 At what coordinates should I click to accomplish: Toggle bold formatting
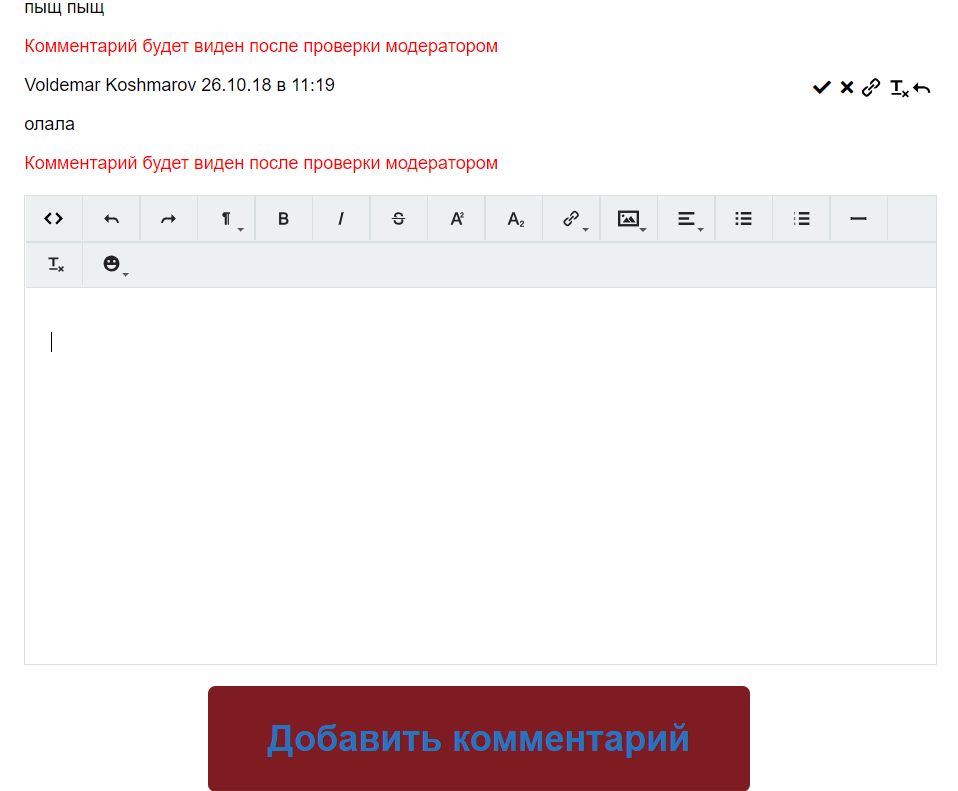(x=283, y=219)
